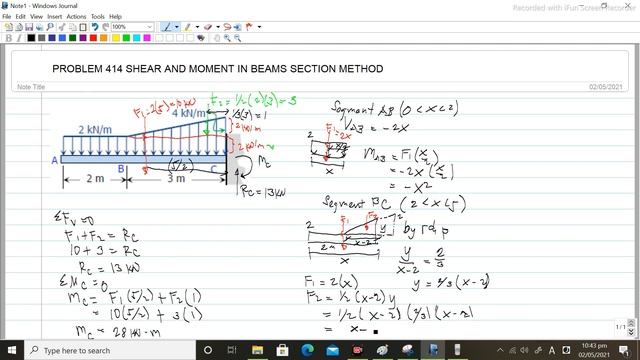Open the Windows Start menu
Viewport: 640px width, 360px height.
tap(12, 350)
